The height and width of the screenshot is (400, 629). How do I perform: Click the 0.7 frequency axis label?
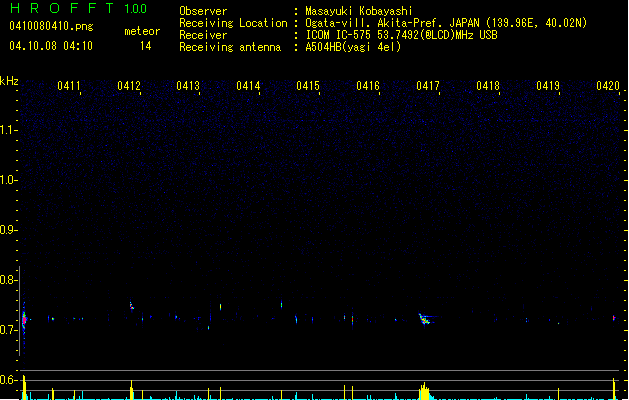[x=8, y=330]
